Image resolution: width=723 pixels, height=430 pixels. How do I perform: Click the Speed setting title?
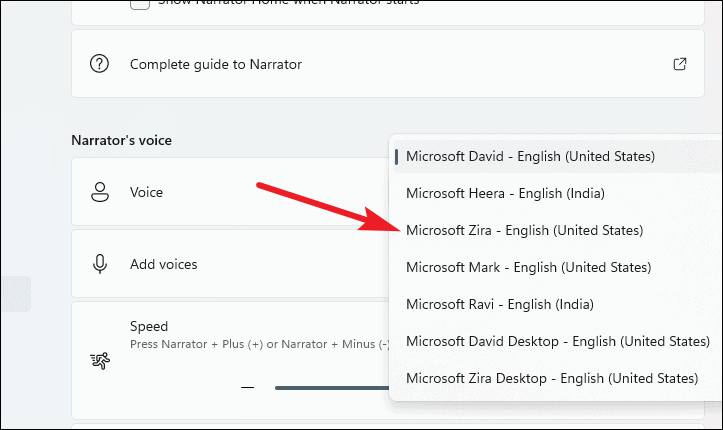click(149, 326)
